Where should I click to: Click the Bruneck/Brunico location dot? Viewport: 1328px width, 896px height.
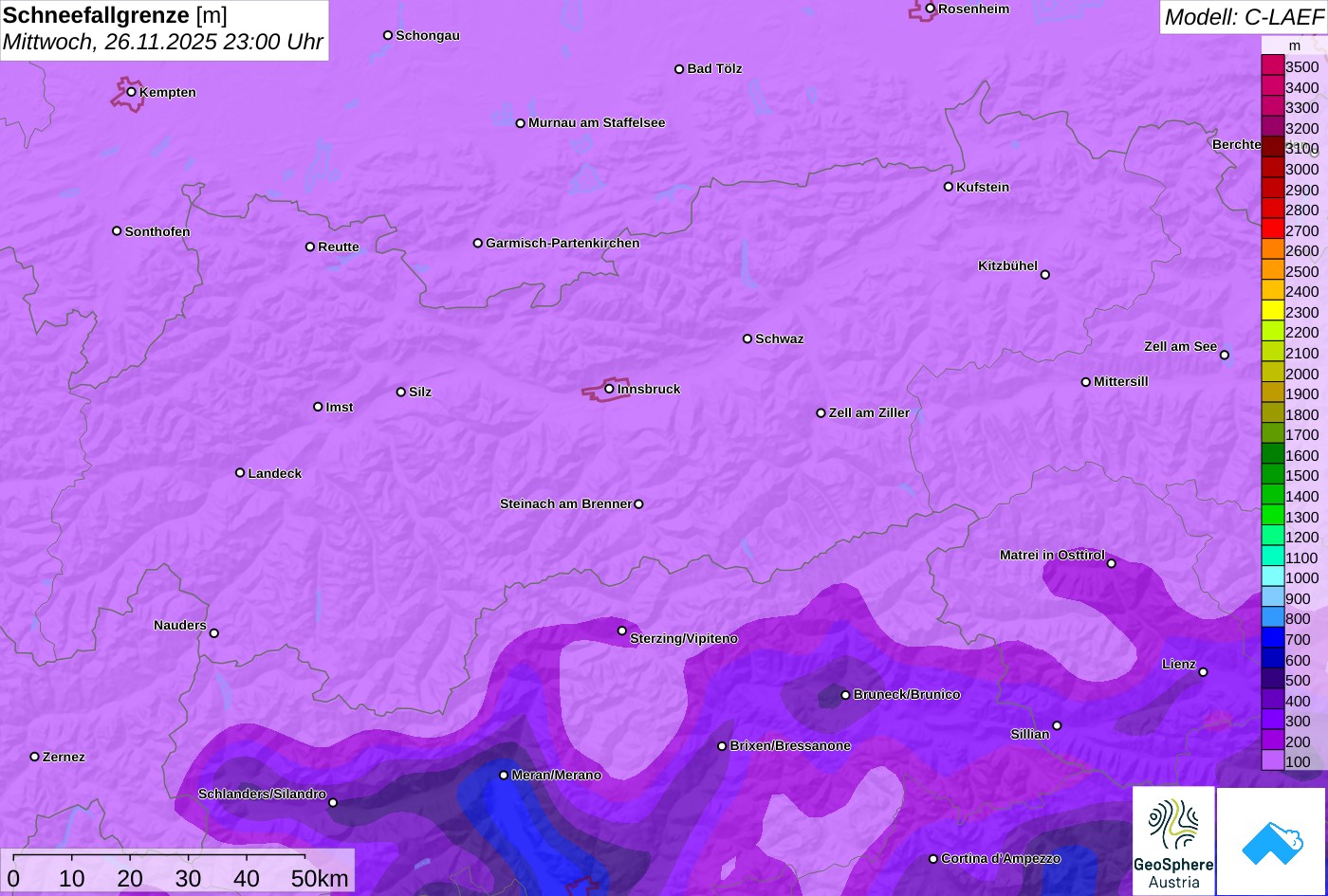(846, 695)
